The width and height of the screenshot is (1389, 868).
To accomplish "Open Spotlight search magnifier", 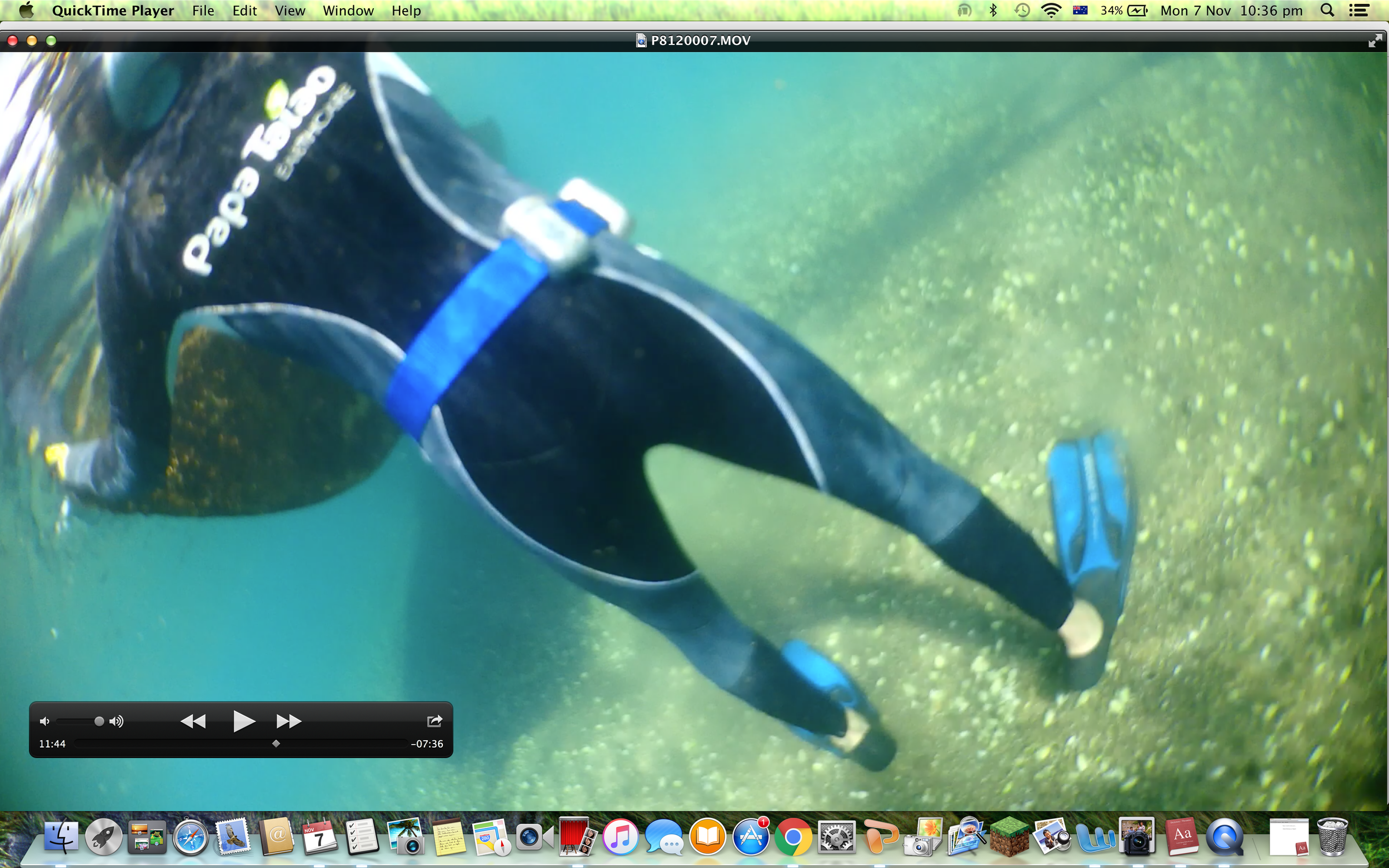I will tap(1327, 11).
